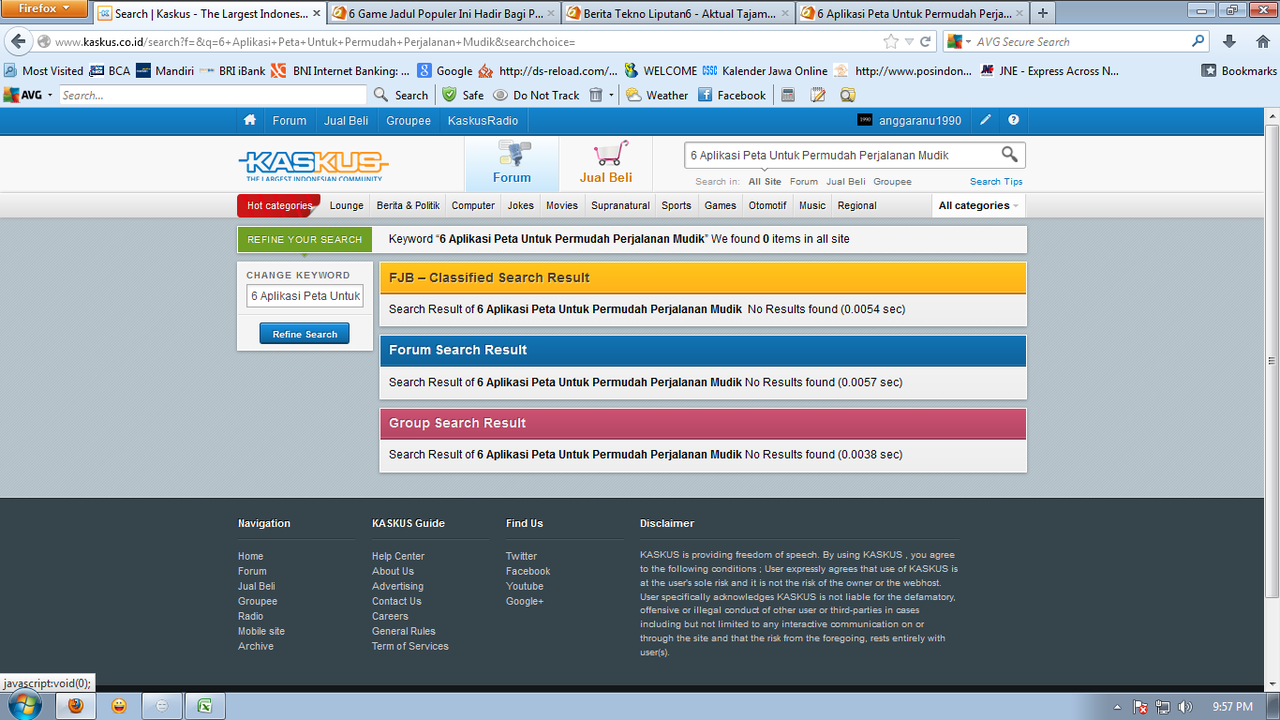Click the AVG trash can icon

click(596, 95)
